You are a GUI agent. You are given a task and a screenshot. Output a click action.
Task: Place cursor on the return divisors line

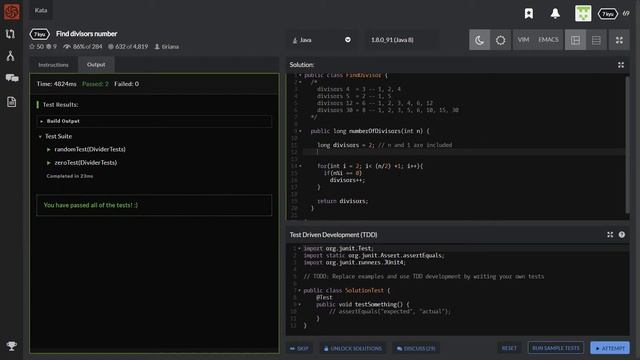click(342, 201)
